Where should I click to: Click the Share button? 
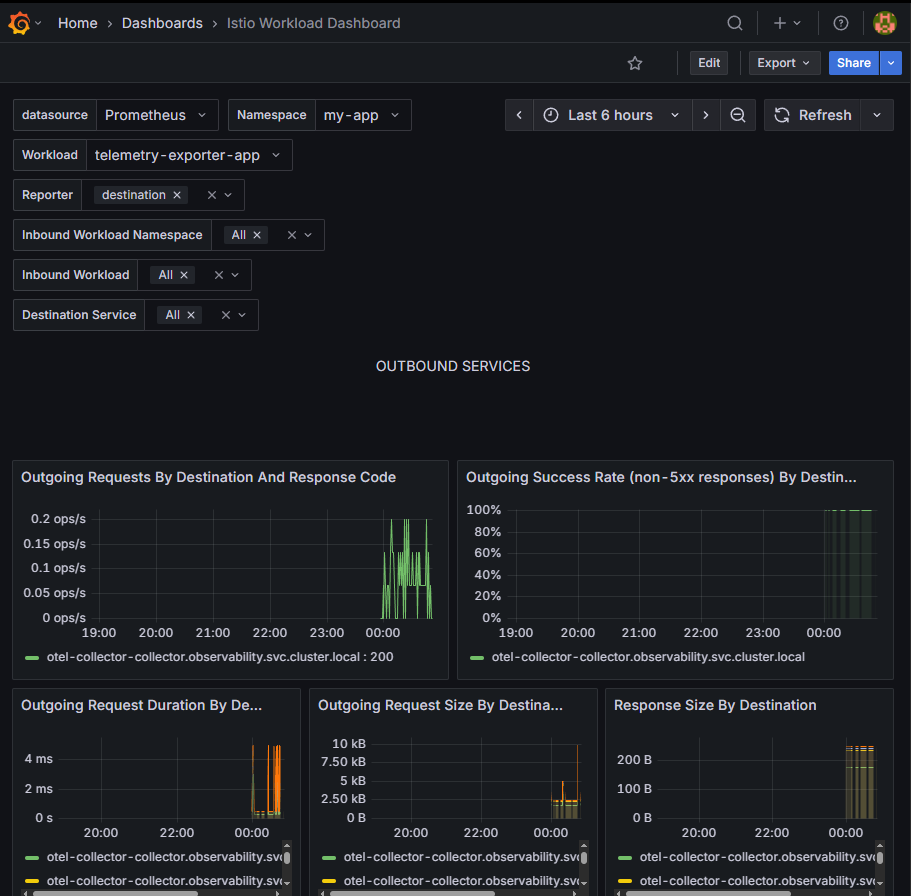(x=853, y=63)
